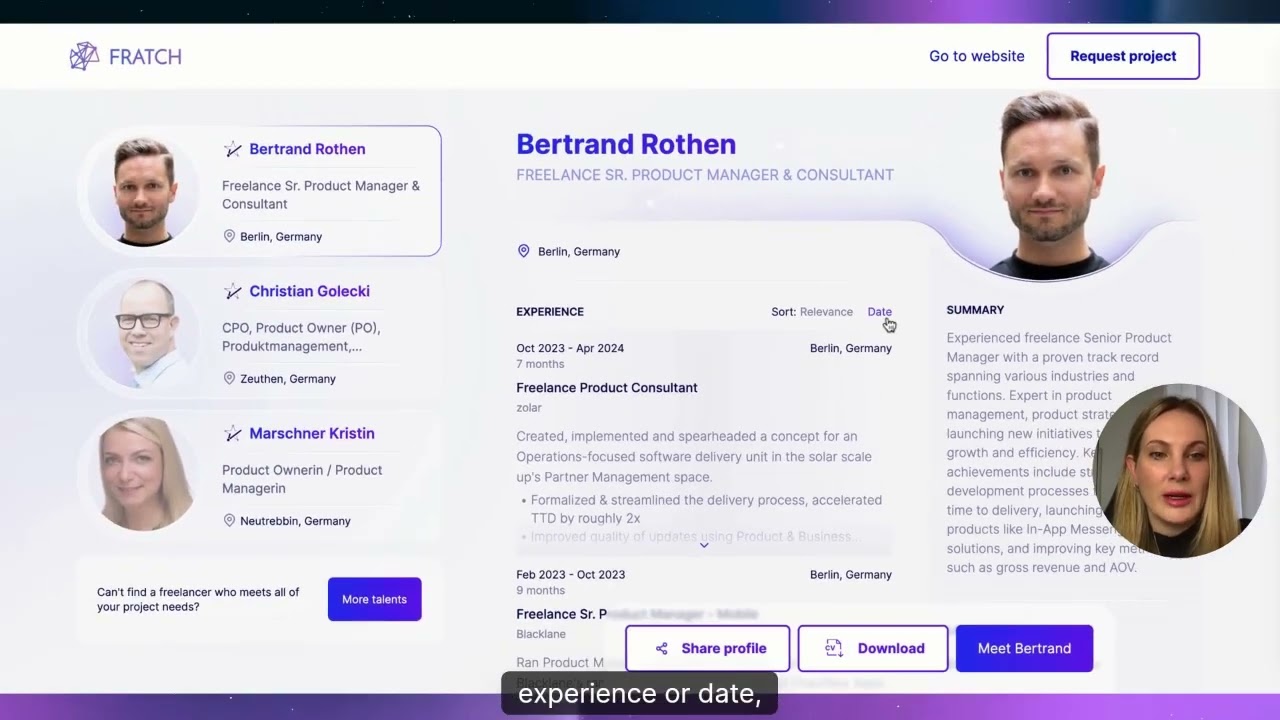This screenshot has height=720, width=1280.
Task: Click the '9 months' duration text
Action: tap(540, 591)
